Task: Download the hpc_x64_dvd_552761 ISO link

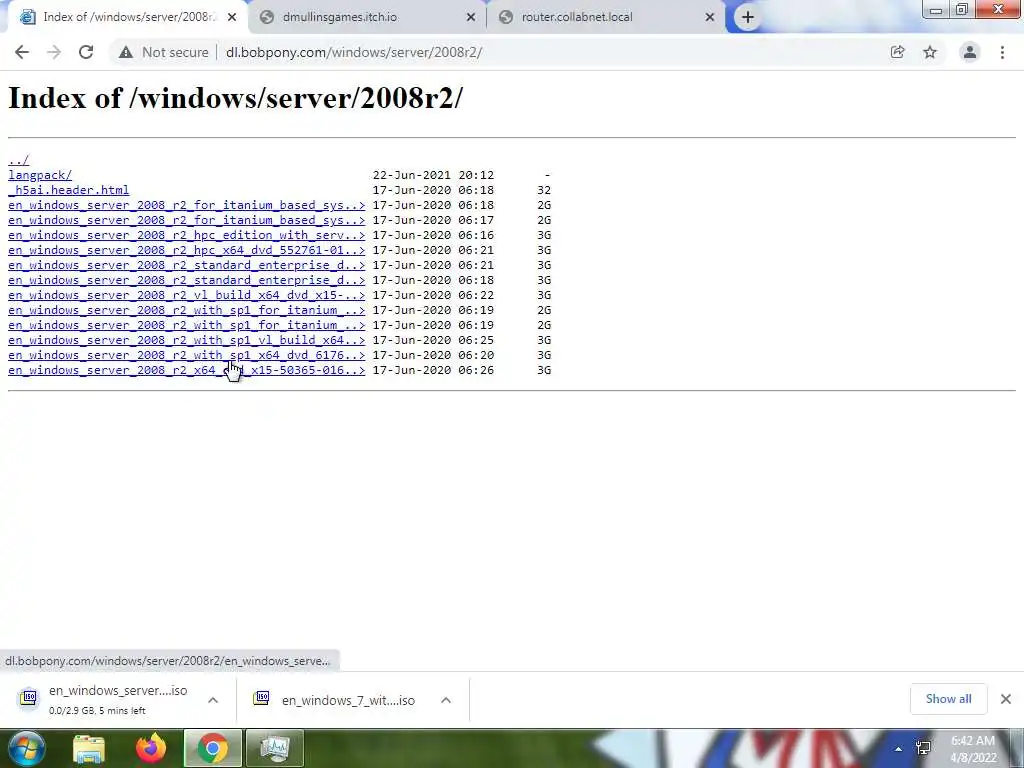Action: (x=186, y=250)
